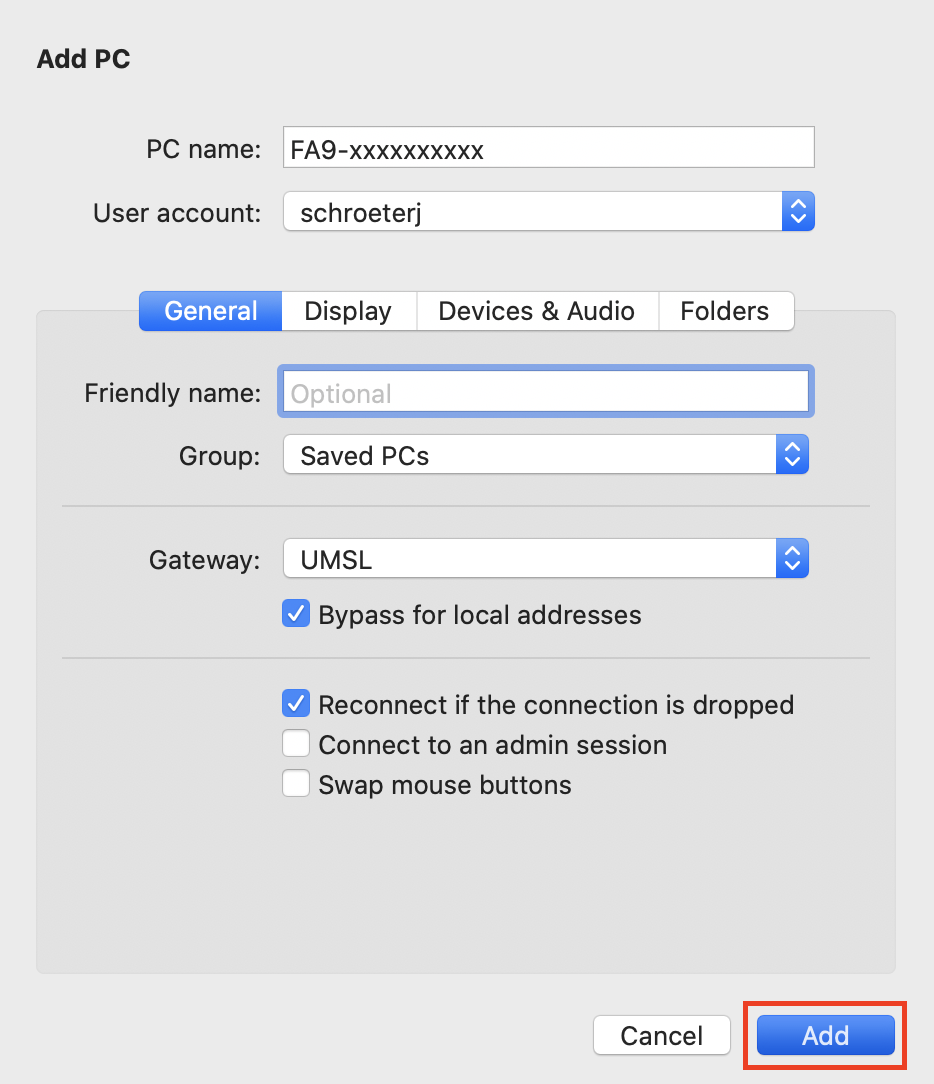Image resolution: width=934 pixels, height=1084 pixels.
Task: Enable Connect to an admin session
Action: coord(296,744)
